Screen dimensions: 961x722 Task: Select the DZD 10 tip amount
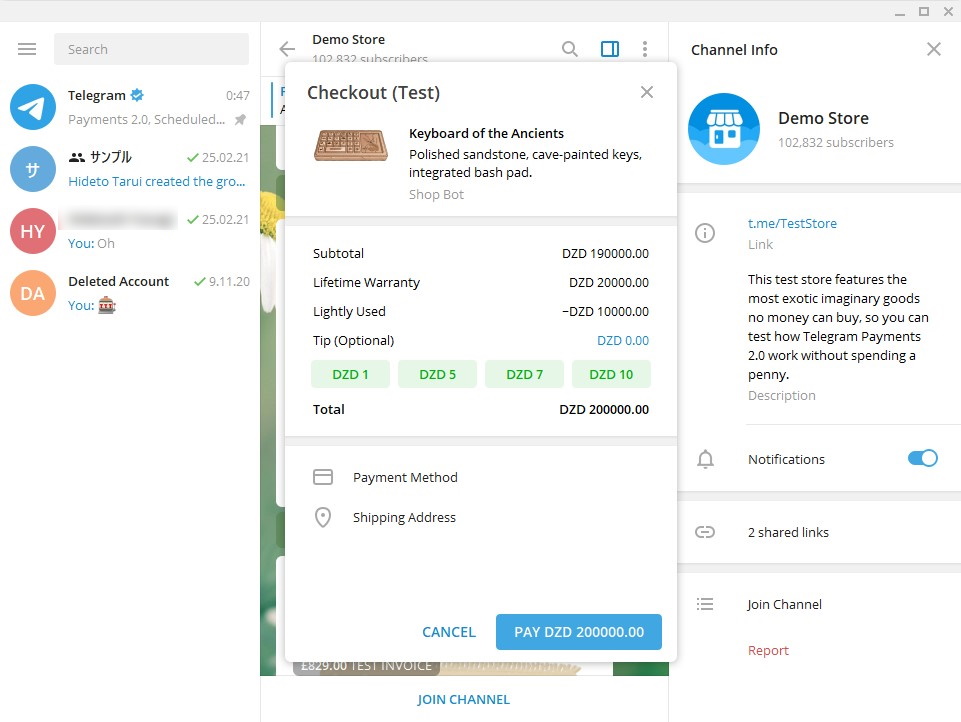611,373
